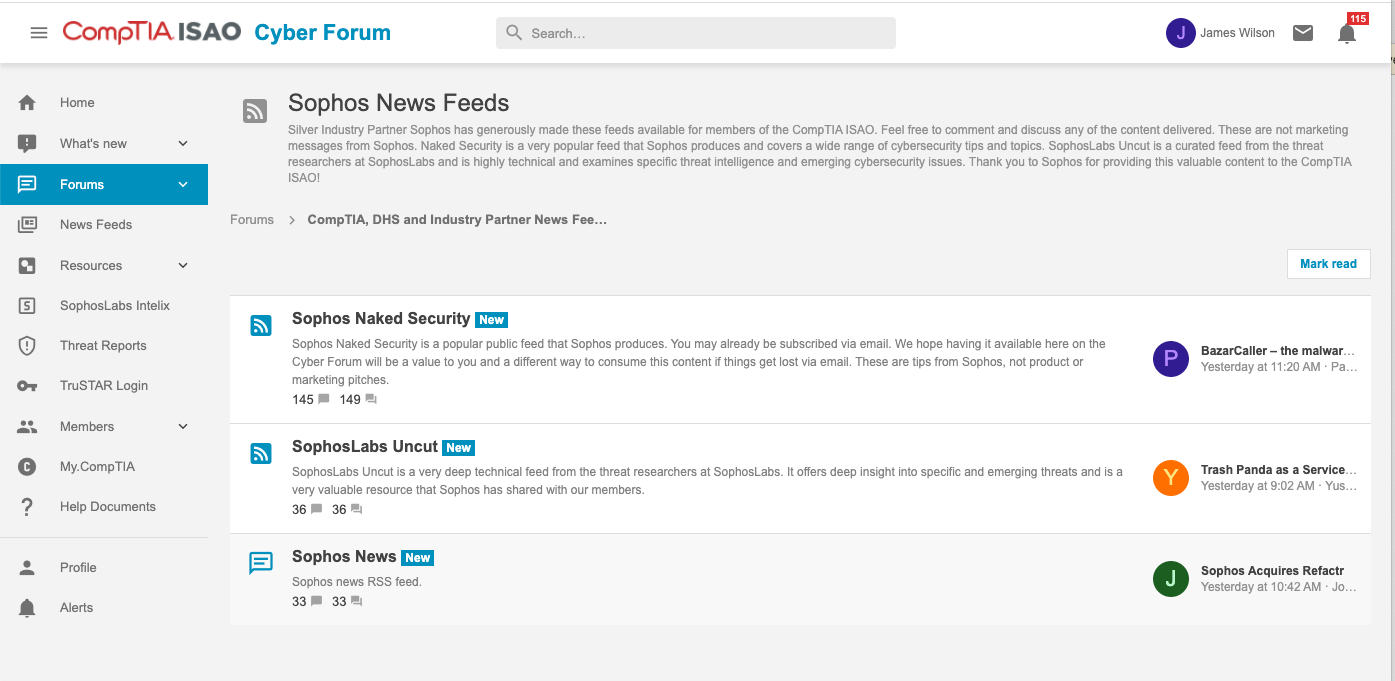This screenshot has height=681, width=1395.
Task: Click the Mark read button
Action: point(1328,264)
